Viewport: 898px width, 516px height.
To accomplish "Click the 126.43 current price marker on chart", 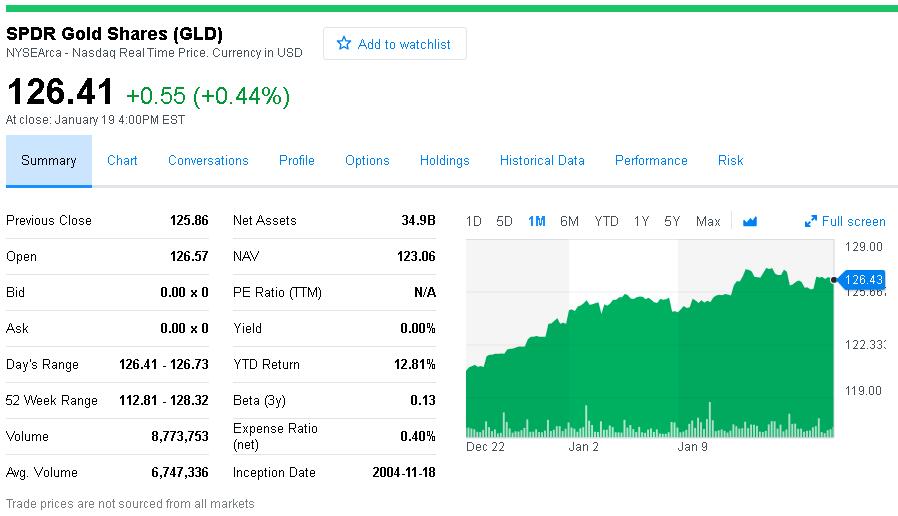I will click(863, 280).
